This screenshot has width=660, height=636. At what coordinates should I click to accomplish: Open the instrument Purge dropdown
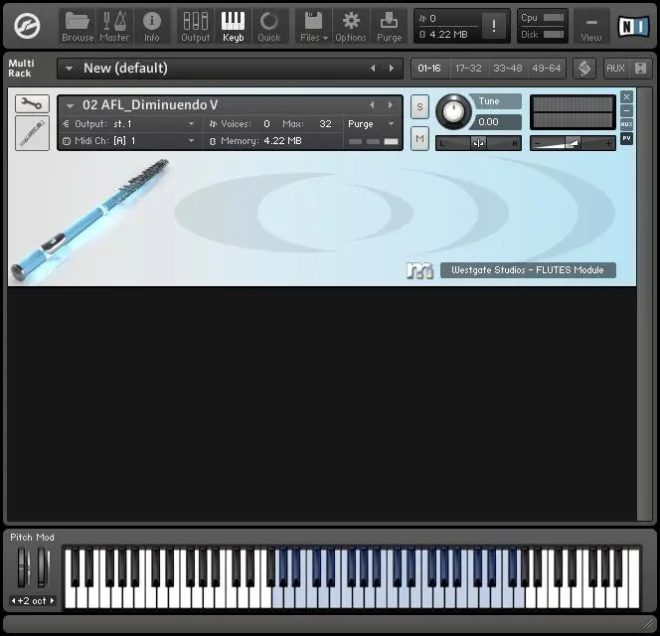pyautogui.click(x=370, y=124)
